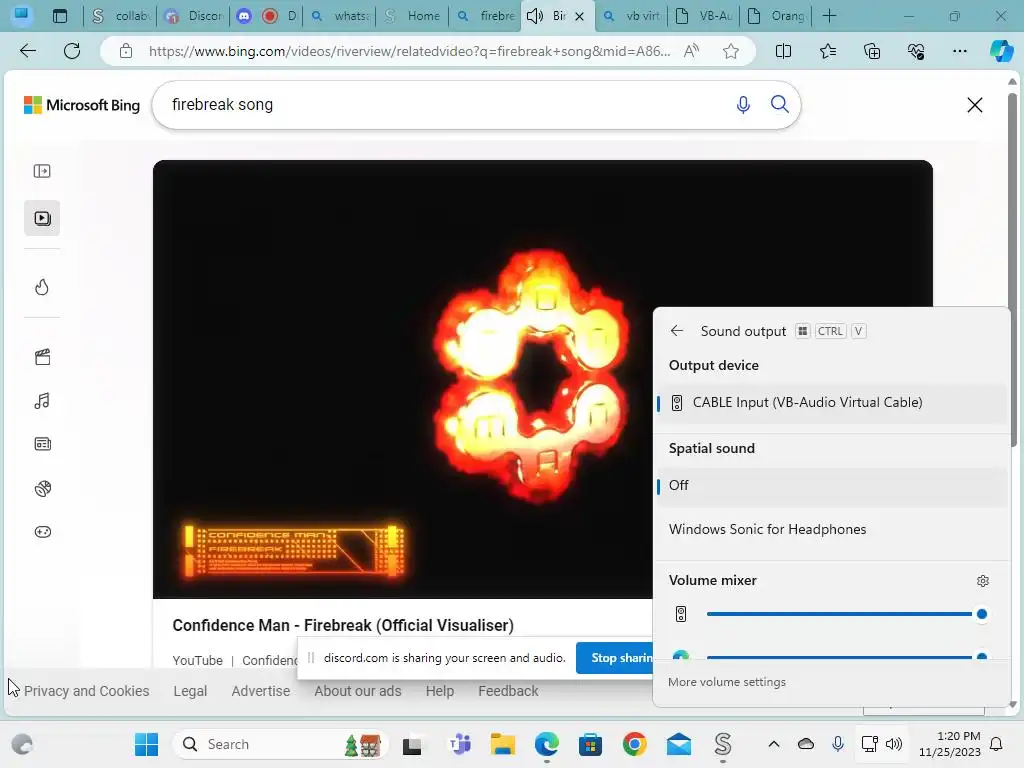Switch to the VB-Au tab
Image resolution: width=1024 pixels, height=768 pixels.
(704, 16)
